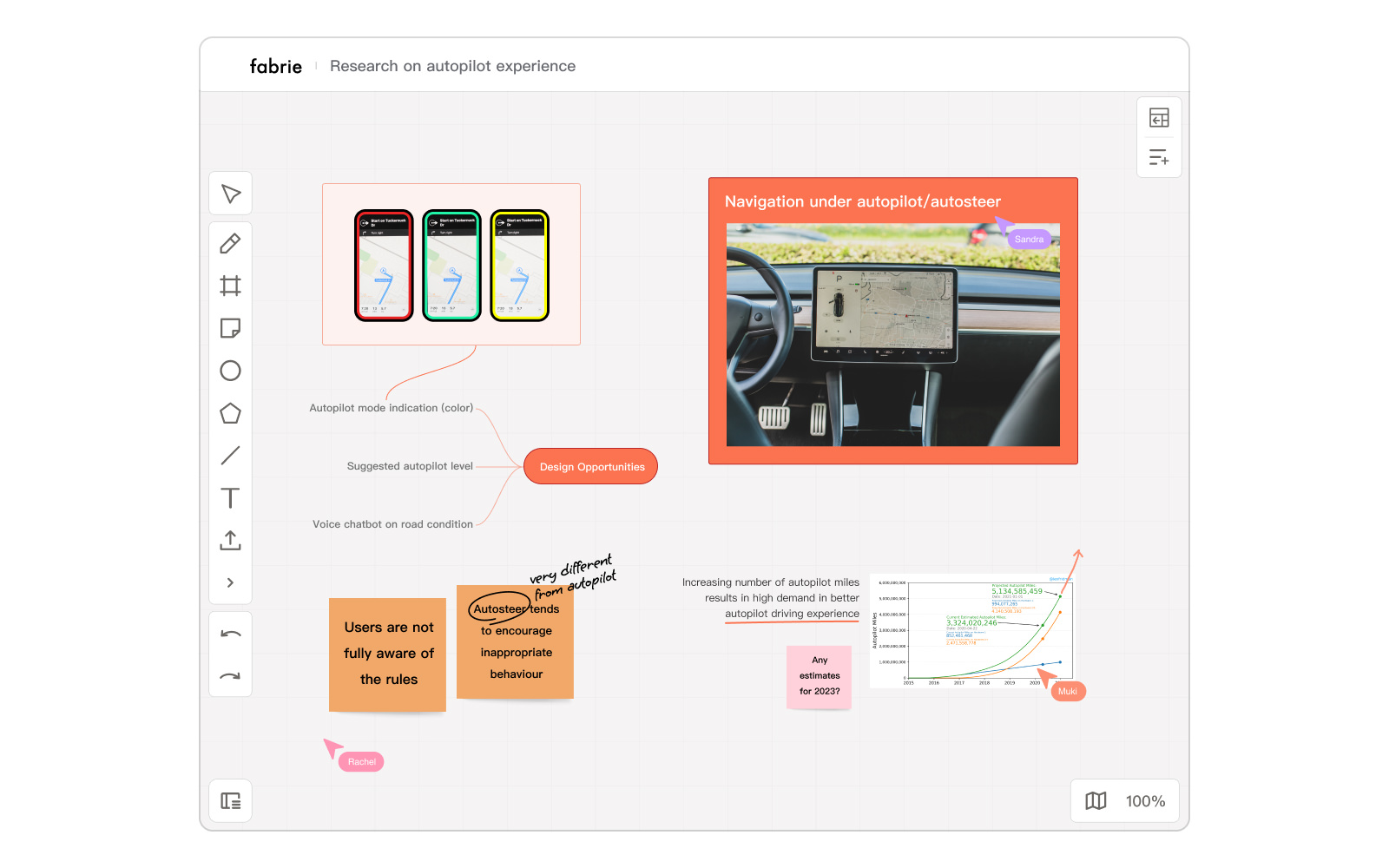Select the sticky note tool
This screenshot has width=1389, height=868.
point(230,328)
